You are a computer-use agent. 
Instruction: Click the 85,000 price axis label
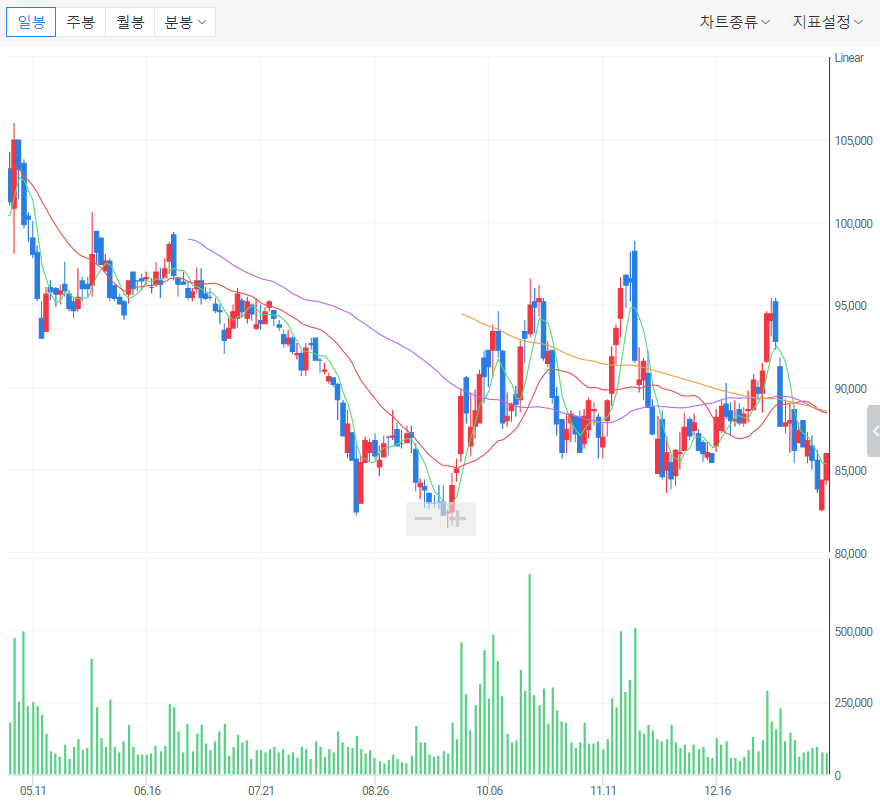(850, 471)
